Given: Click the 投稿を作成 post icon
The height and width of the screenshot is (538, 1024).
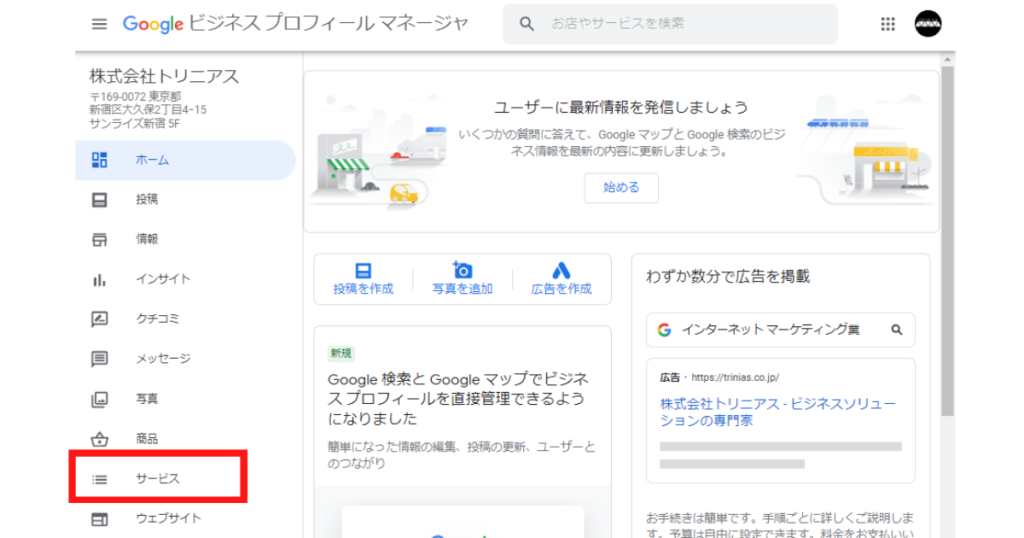Looking at the screenshot, I should pyautogui.click(x=363, y=270).
